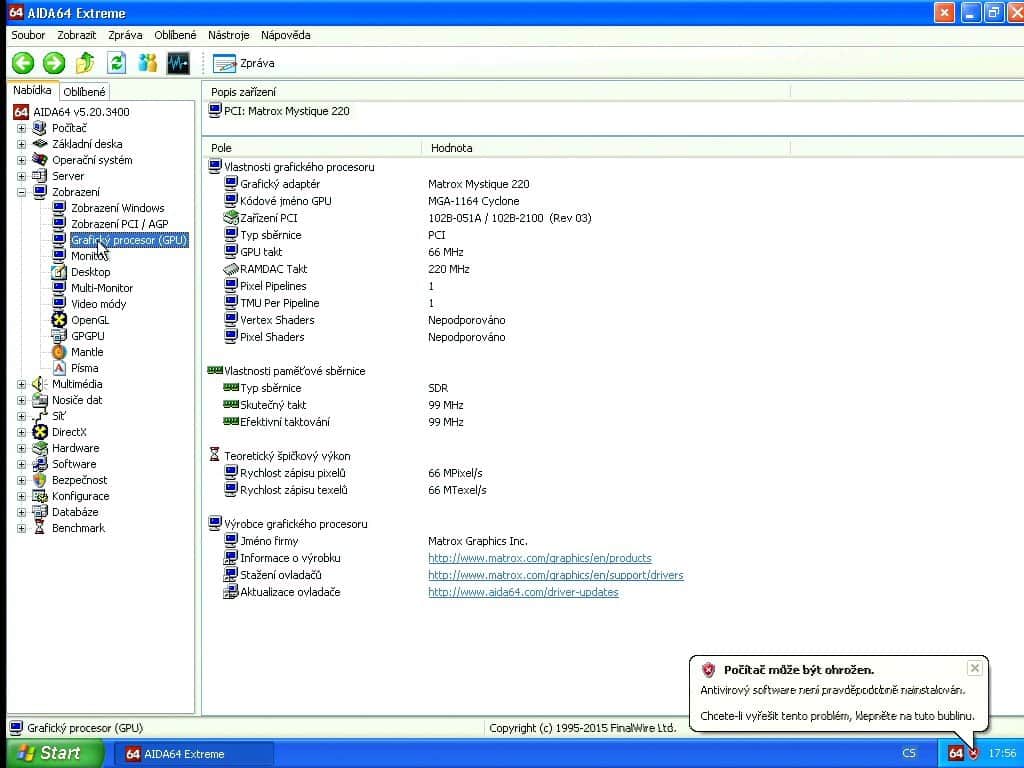Expand the Benchmark tree node
This screenshot has width=1024, height=768.
click(22, 528)
